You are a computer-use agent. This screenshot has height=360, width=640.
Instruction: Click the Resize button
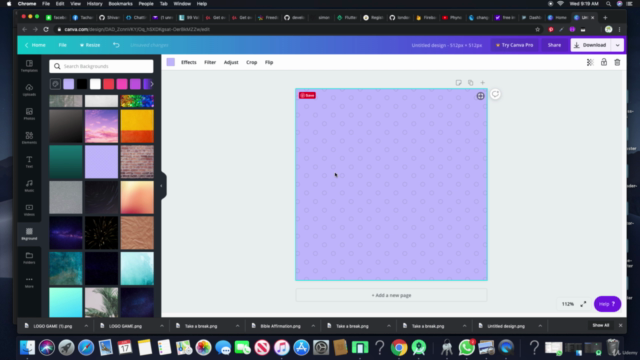coord(90,45)
